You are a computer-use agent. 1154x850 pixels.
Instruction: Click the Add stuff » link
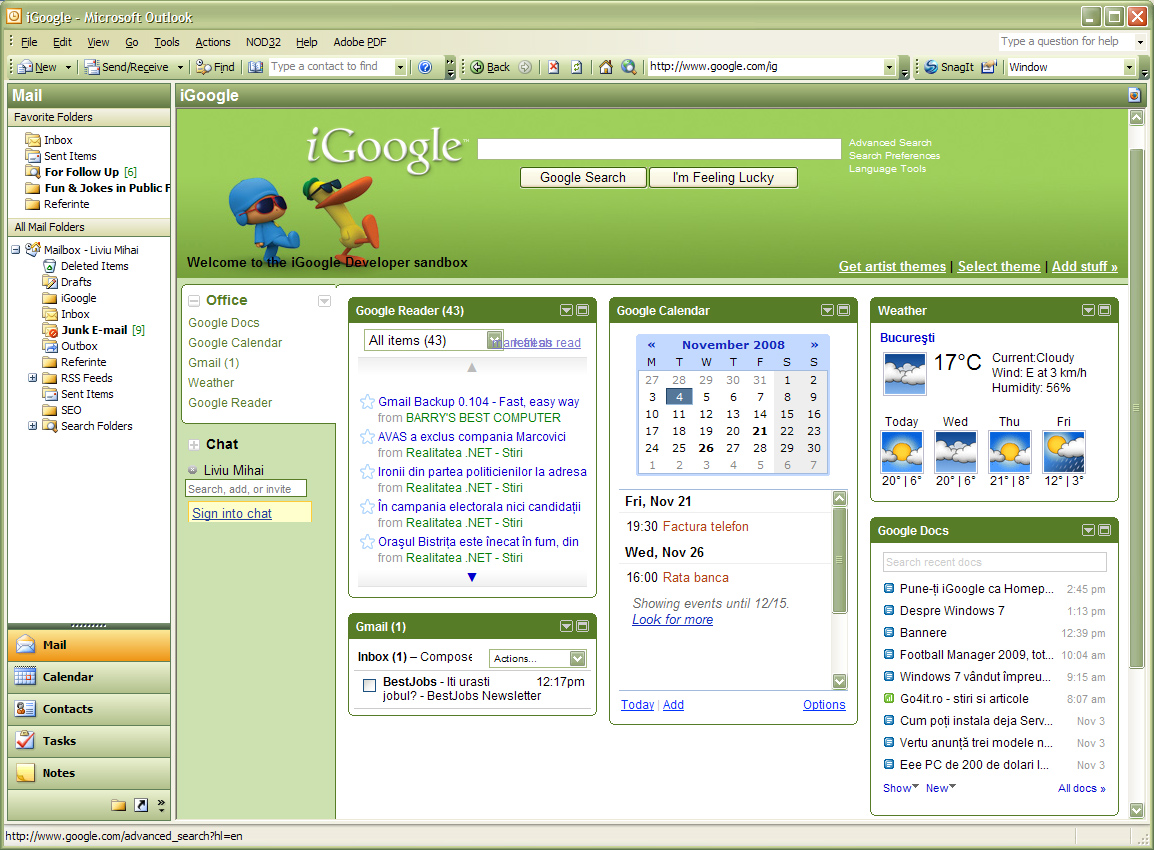pos(1085,266)
